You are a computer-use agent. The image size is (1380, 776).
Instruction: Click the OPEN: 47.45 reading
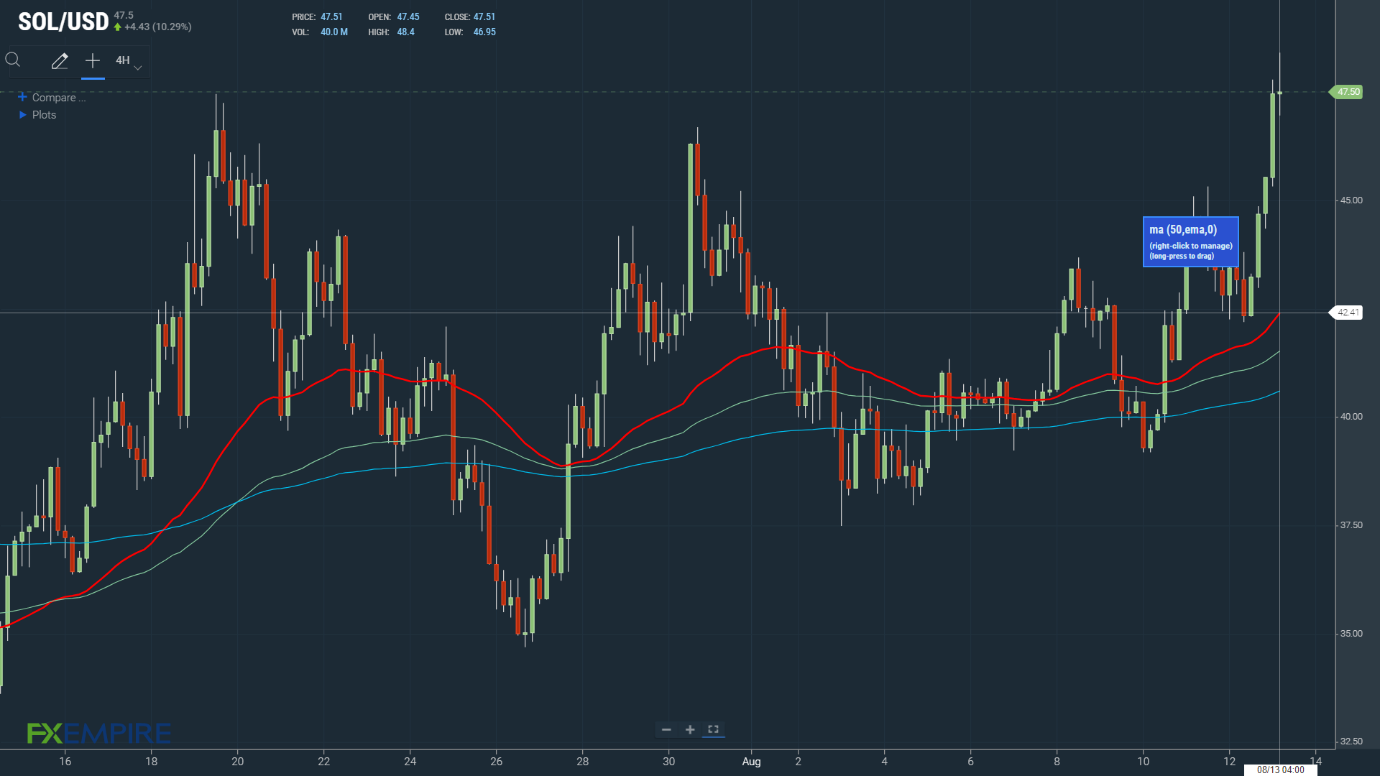[x=394, y=17]
